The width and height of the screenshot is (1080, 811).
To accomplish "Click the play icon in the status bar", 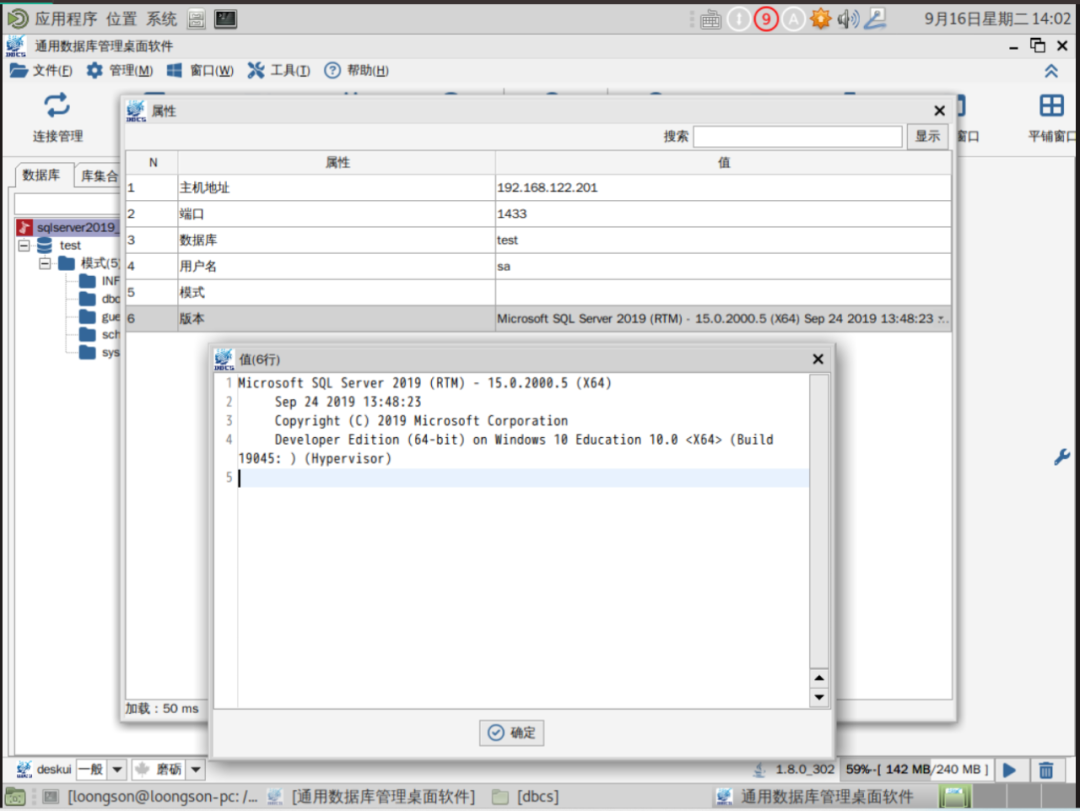I will tap(1010, 770).
